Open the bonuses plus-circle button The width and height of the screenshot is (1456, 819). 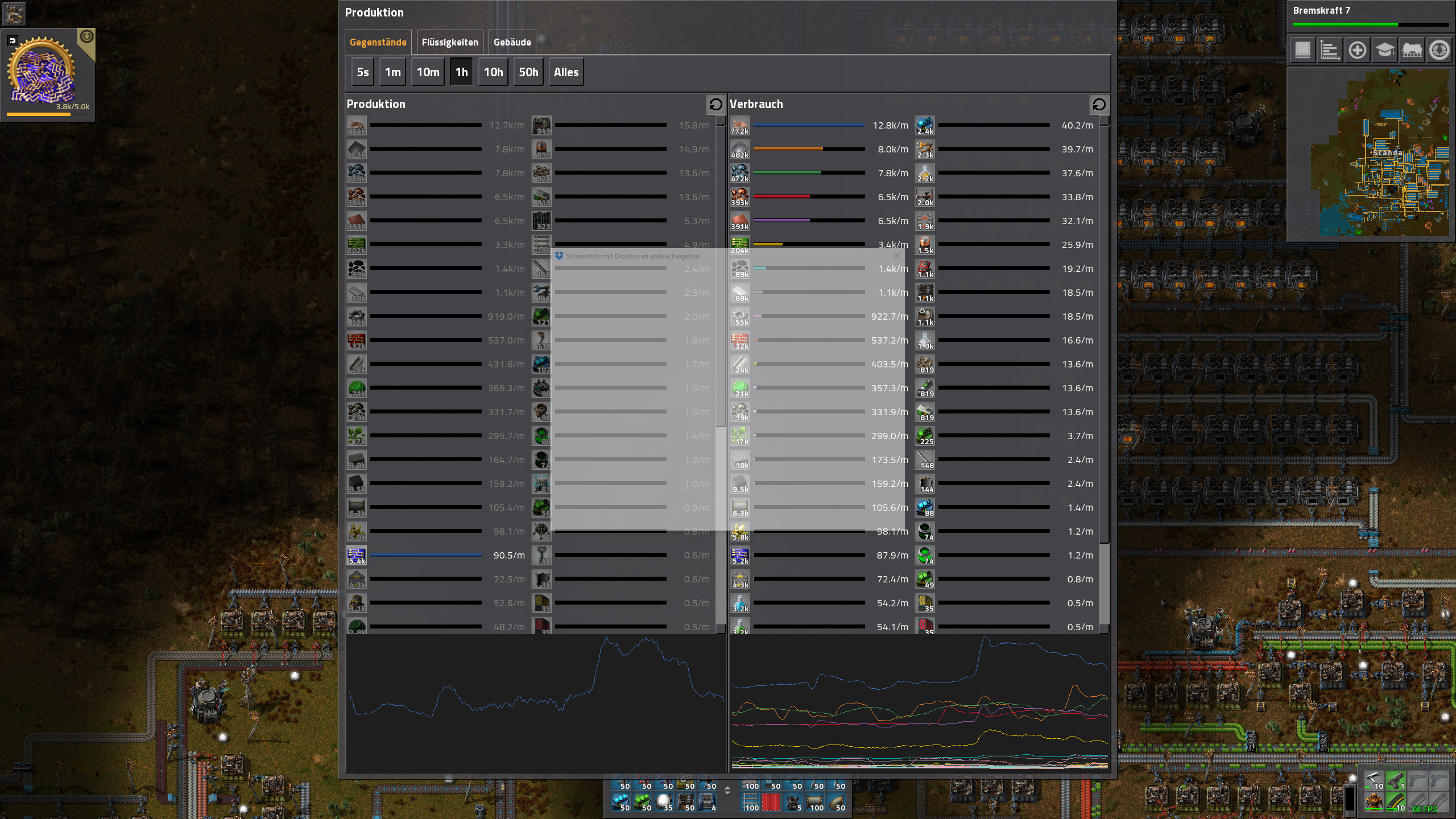click(1358, 50)
